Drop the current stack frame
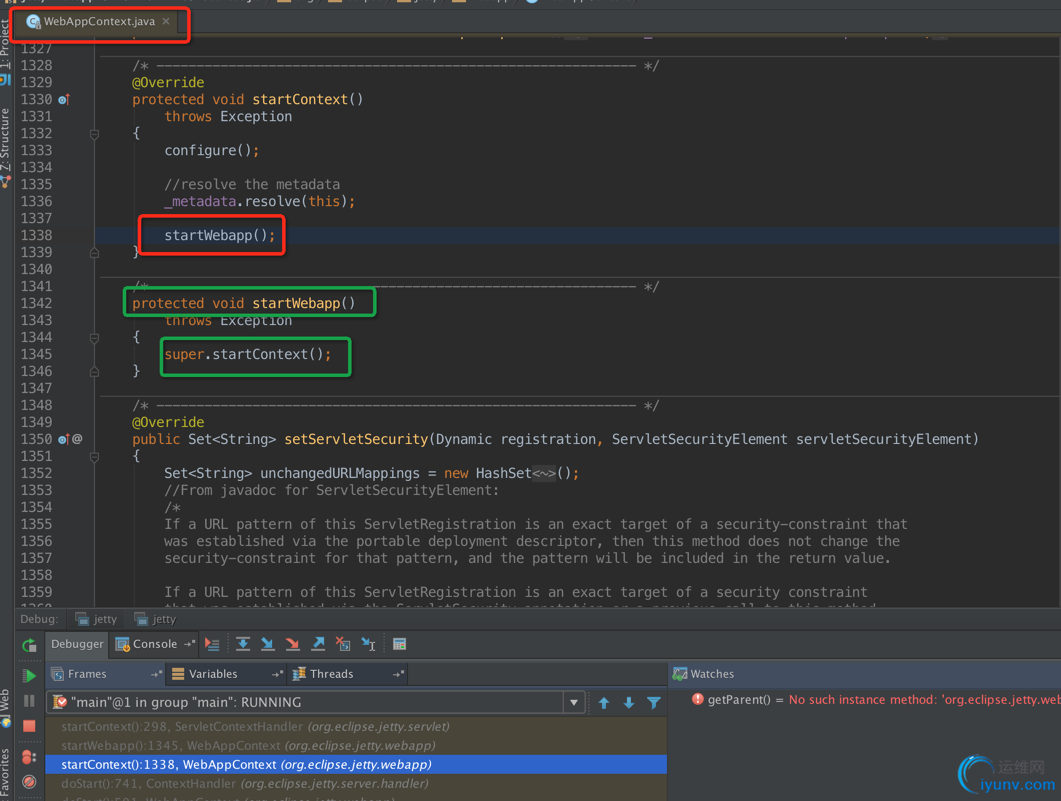Screen dimensions: 1061x801 [x=343, y=645]
